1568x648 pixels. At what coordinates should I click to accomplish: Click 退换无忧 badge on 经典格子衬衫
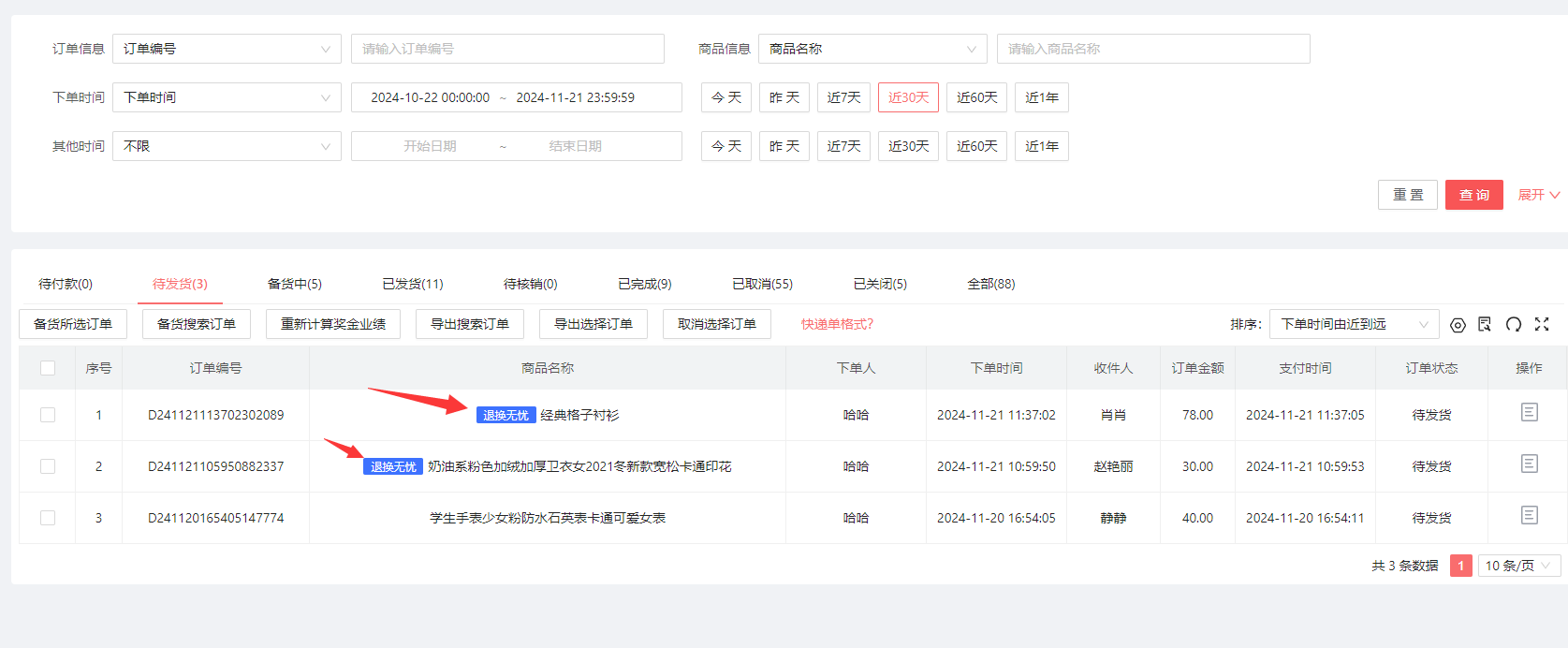(x=506, y=415)
